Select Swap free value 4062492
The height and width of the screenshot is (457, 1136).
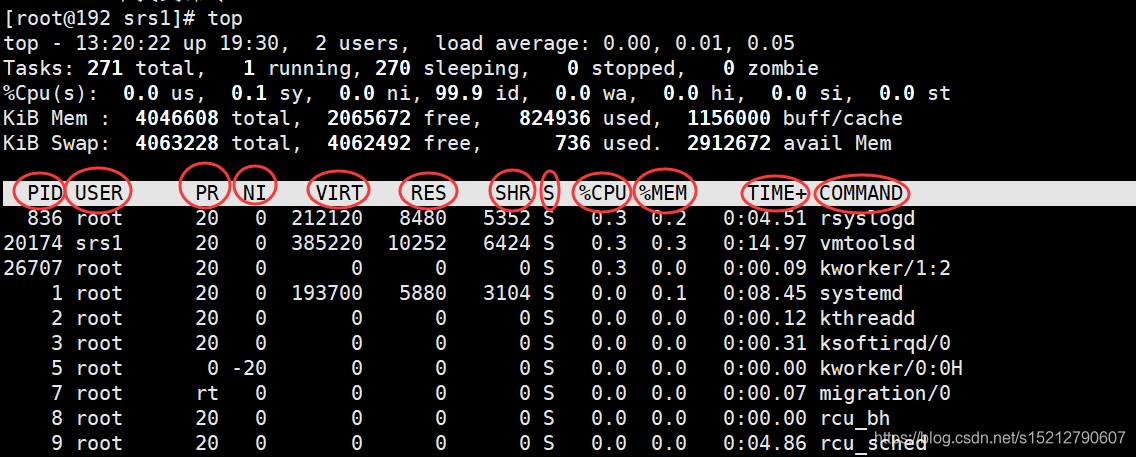click(369, 143)
